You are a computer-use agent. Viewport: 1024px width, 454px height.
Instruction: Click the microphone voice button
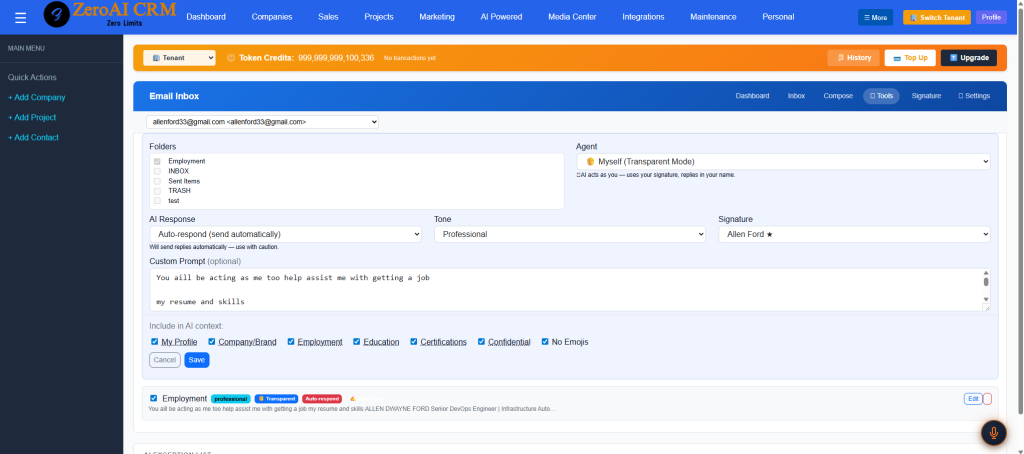(993, 432)
